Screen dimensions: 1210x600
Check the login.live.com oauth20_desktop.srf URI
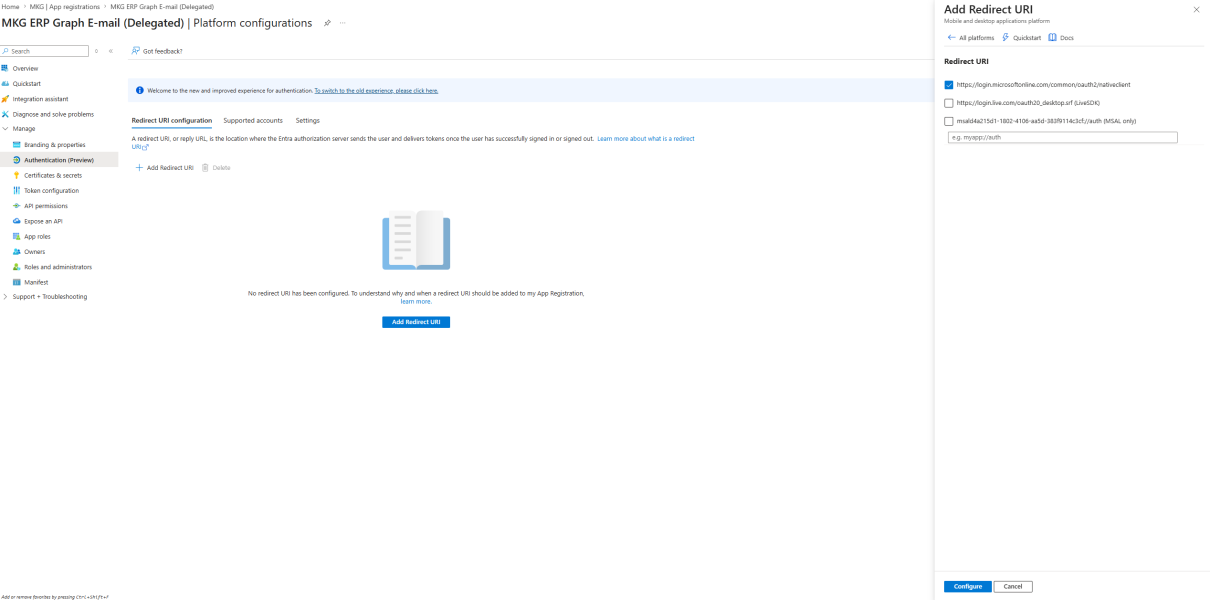click(949, 103)
